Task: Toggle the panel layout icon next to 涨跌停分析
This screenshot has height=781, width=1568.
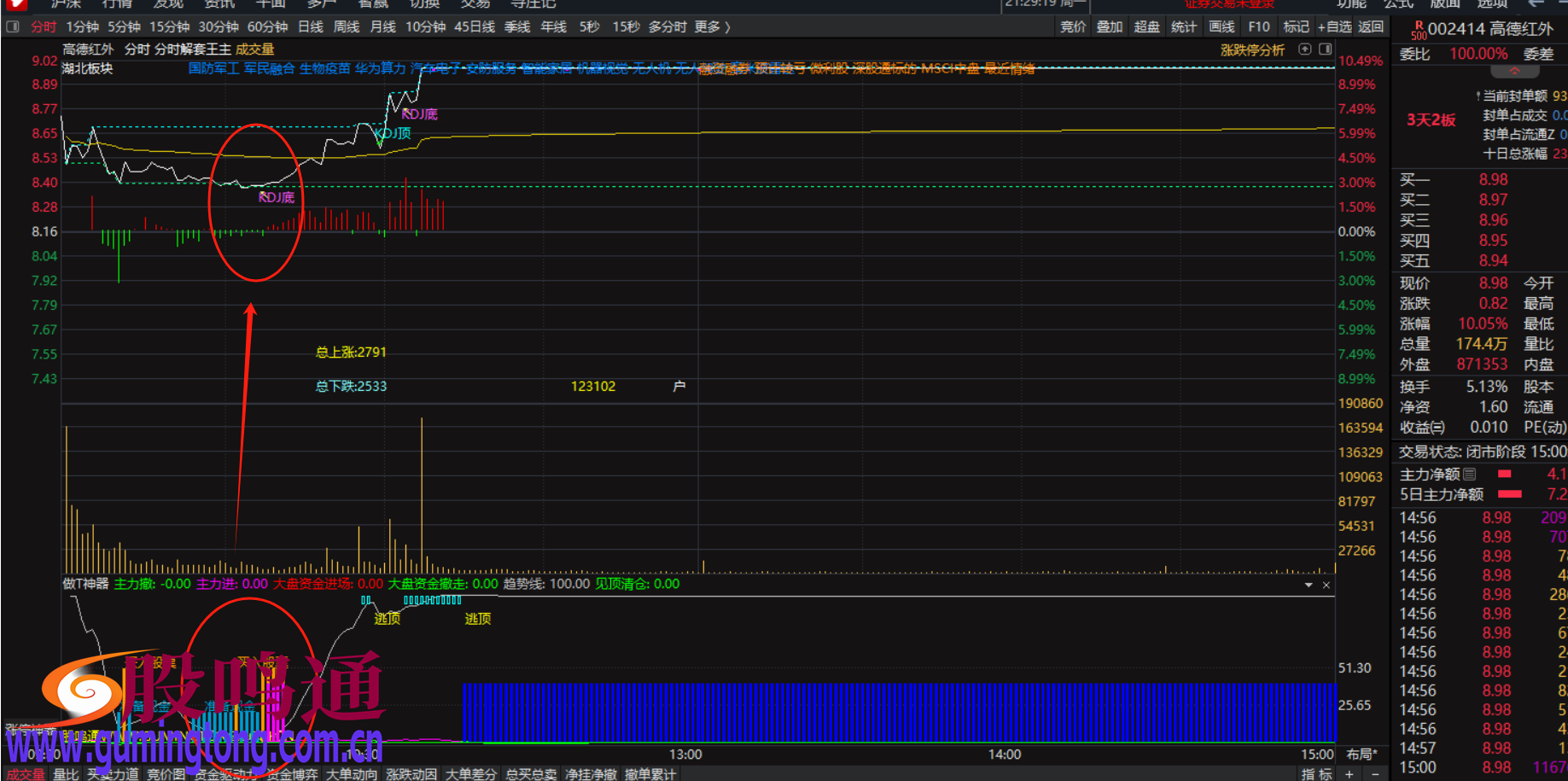Action: coord(1325,50)
